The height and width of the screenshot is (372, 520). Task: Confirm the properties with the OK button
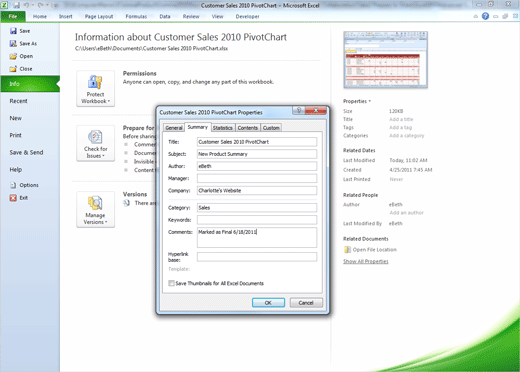pyautogui.click(x=268, y=303)
